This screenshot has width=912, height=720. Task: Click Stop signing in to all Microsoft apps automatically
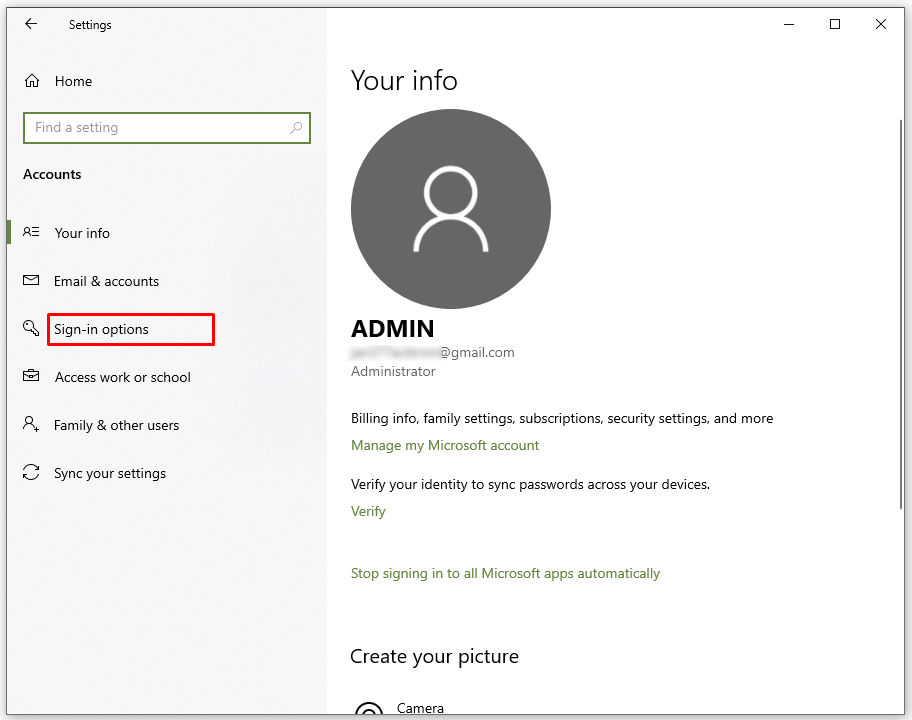pyautogui.click(x=505, y=573)
